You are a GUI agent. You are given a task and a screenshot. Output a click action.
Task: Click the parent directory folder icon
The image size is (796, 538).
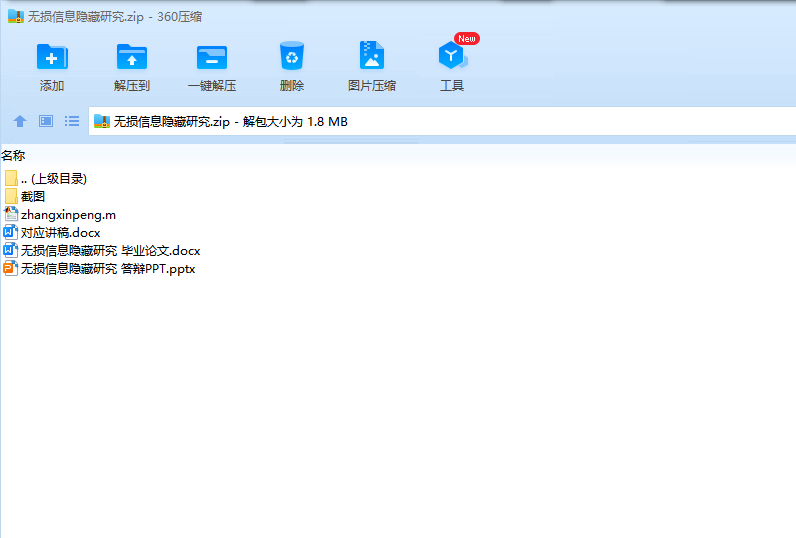[x=11, y=178]
